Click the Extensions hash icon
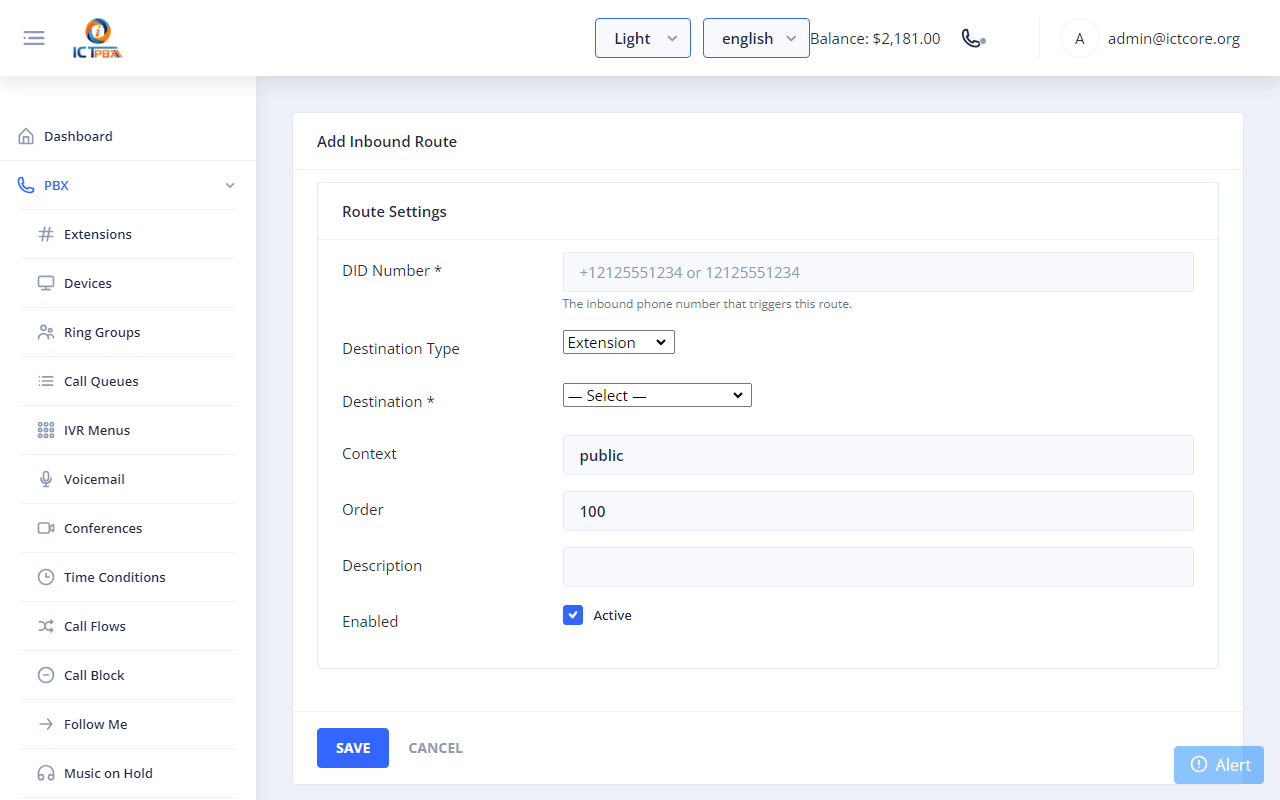The image size is (1280, 800). 46,234
